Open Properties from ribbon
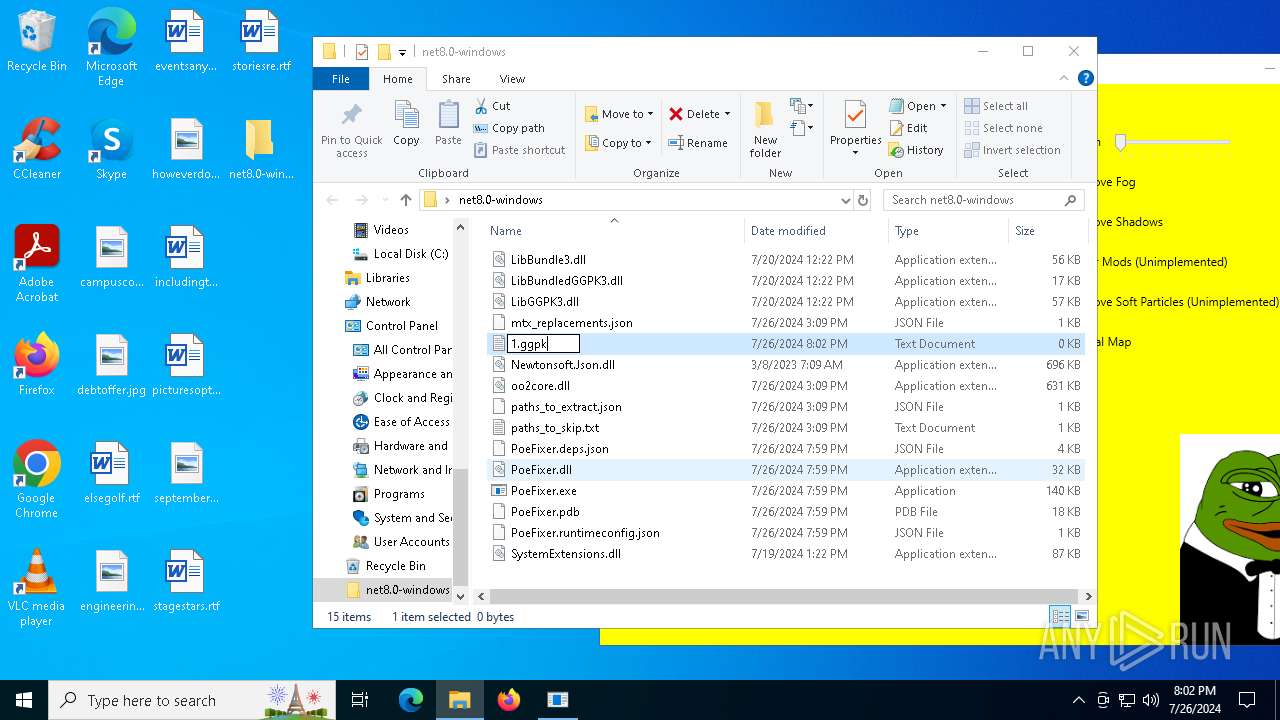The image size is (1280, 720). click(x=855, y=129)
